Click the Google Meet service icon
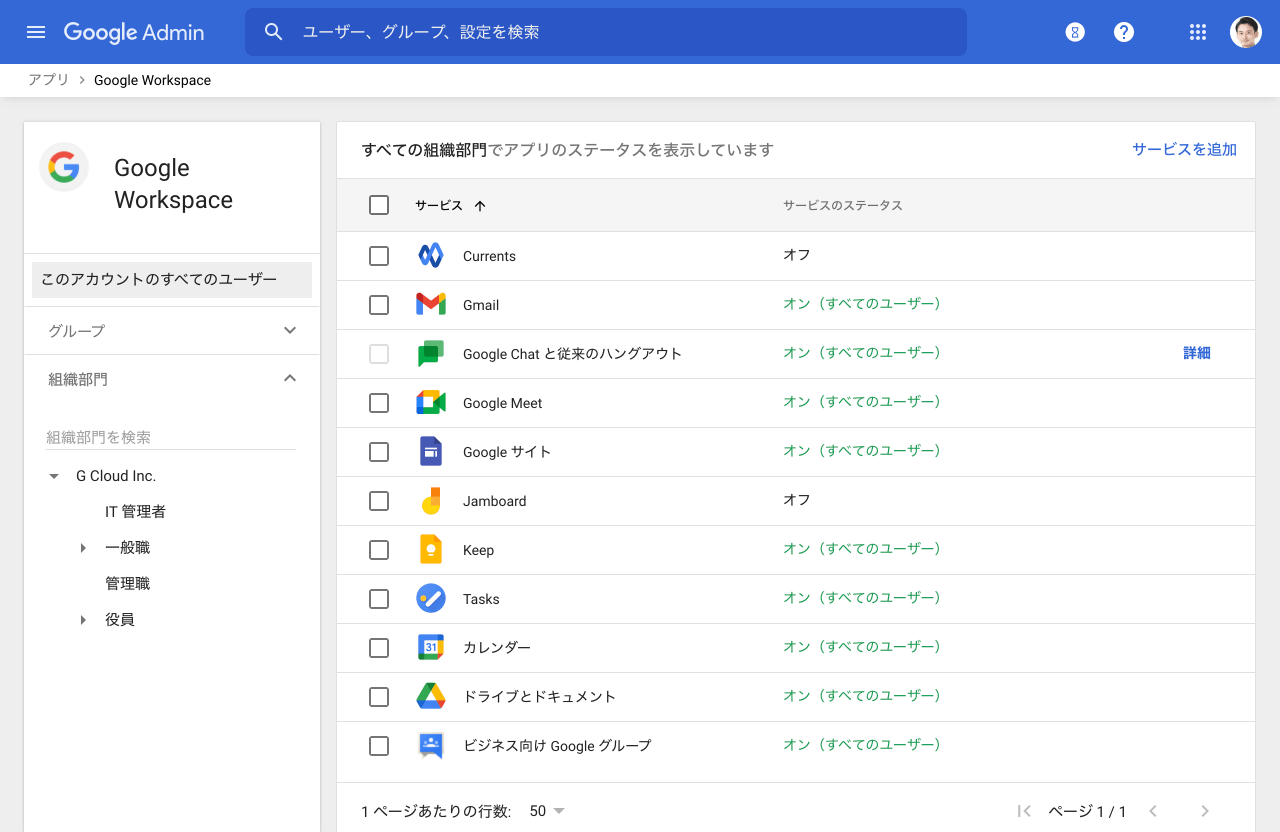 click(431, 403)
